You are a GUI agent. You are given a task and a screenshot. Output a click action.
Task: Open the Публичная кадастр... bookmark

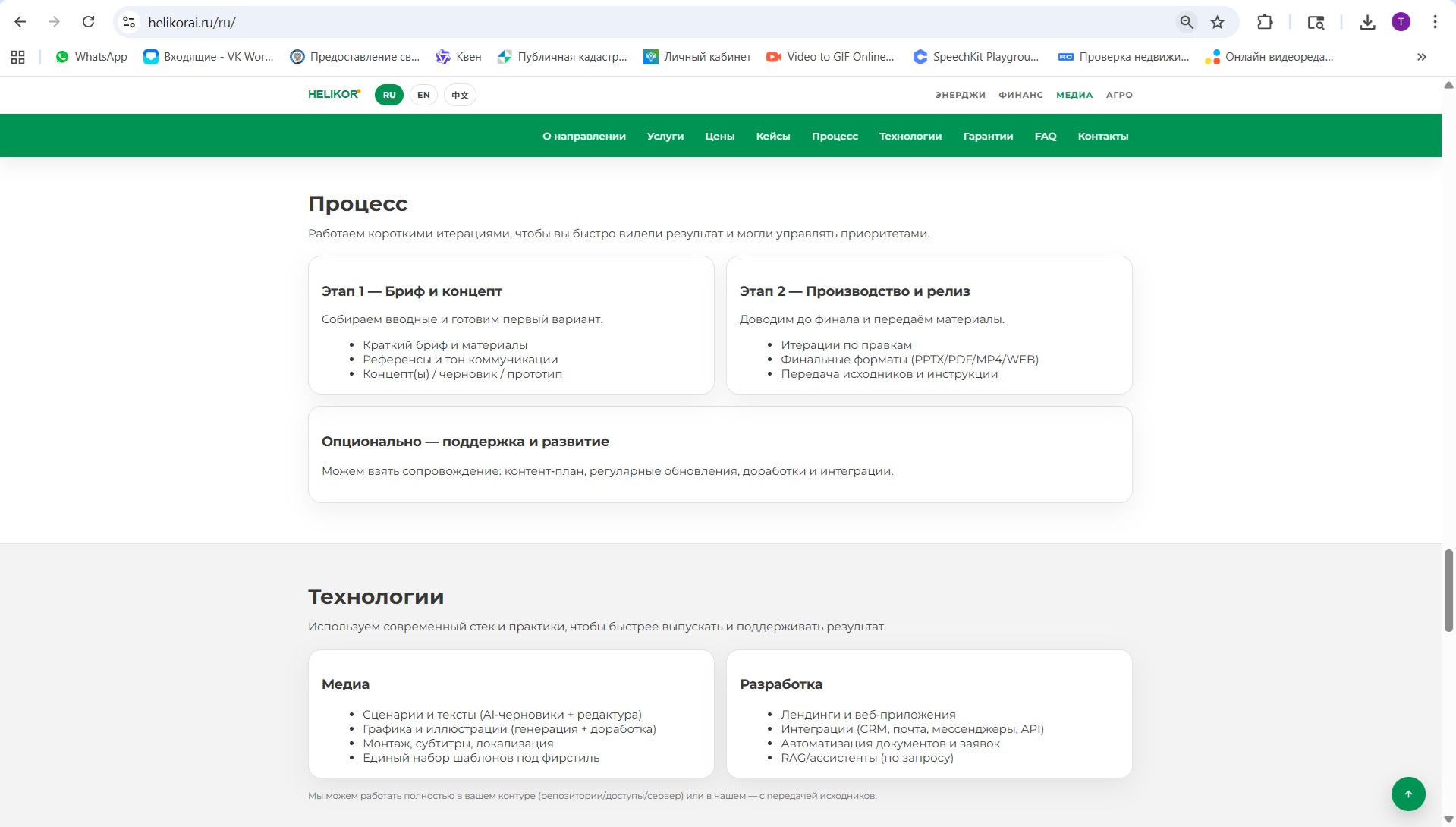(562, 57)
